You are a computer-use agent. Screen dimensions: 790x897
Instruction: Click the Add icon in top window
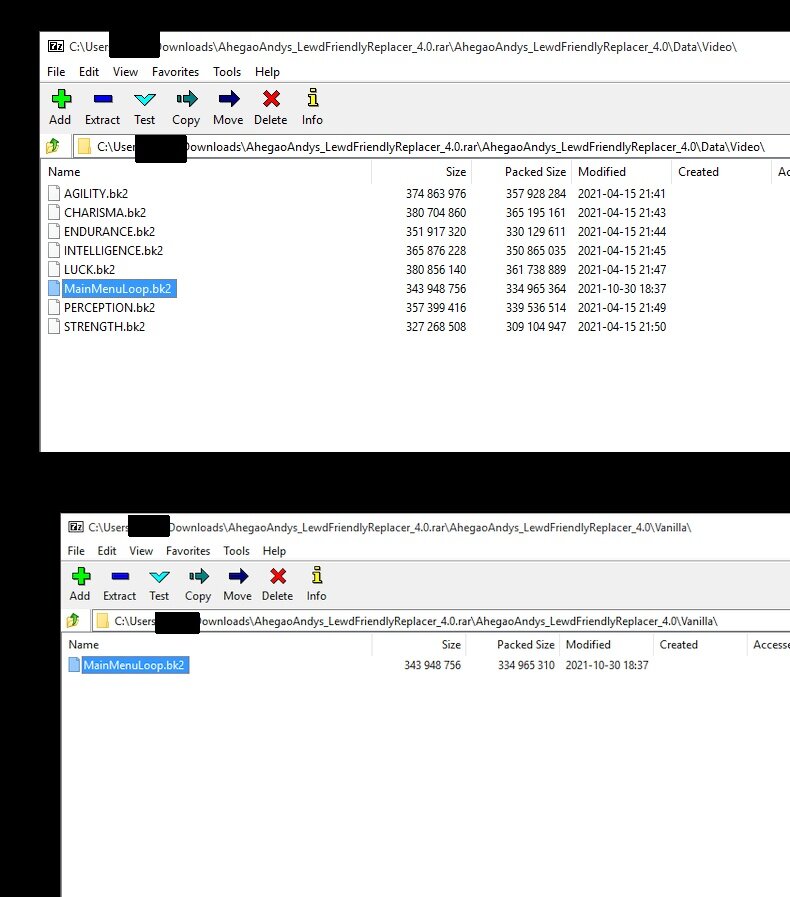click(60, 99)
